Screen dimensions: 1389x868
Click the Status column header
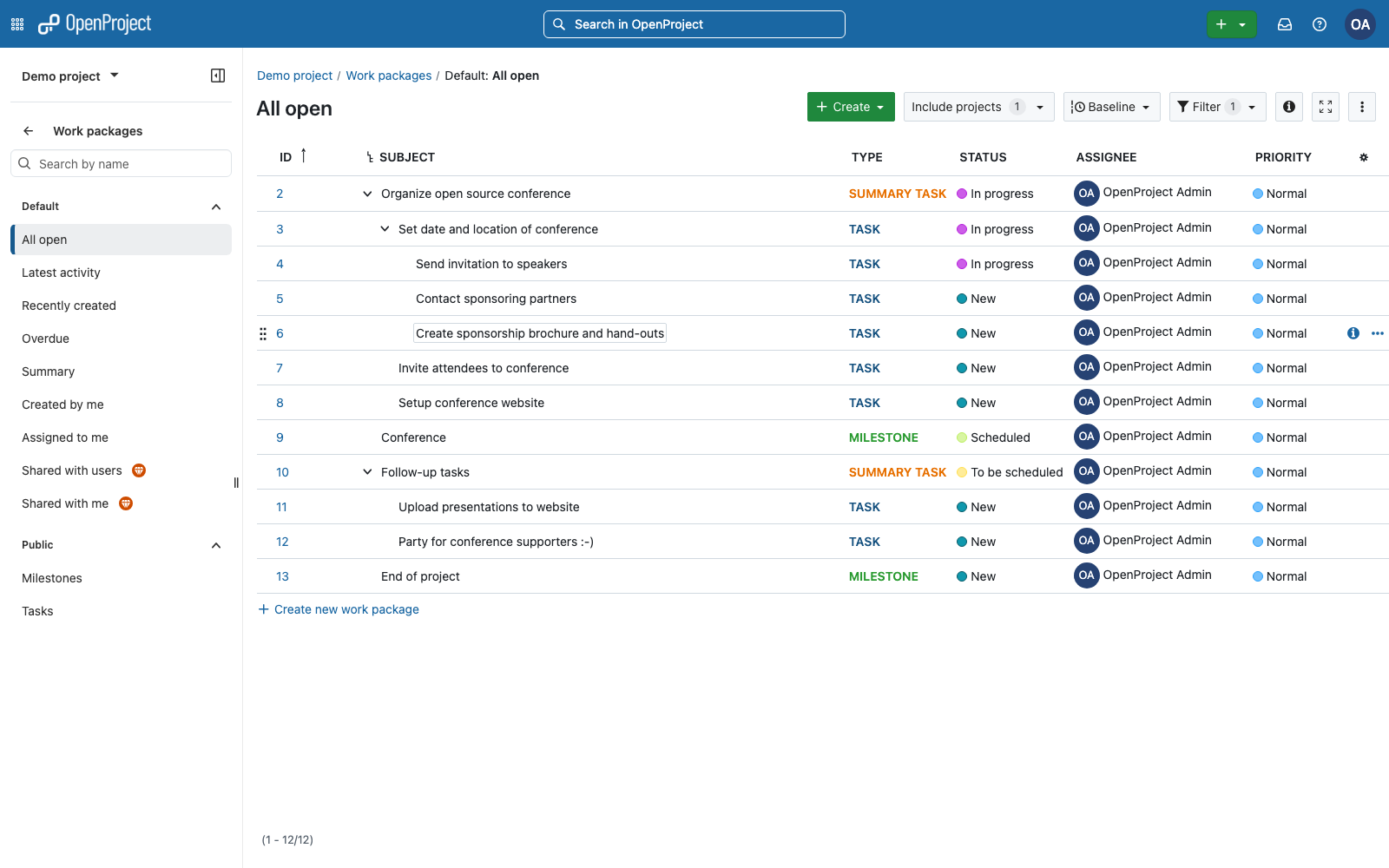[x=983, y=157]
